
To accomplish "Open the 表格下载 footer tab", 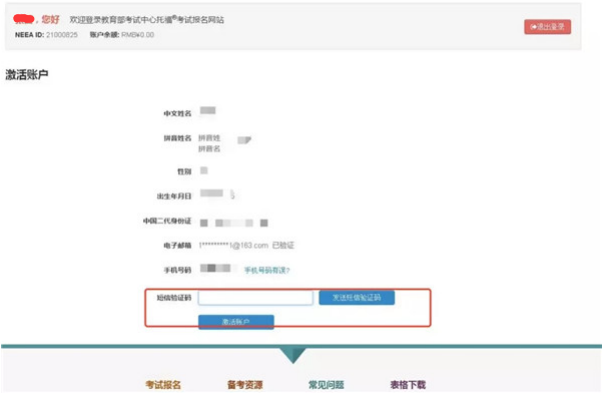I will [x=408, y=385].
